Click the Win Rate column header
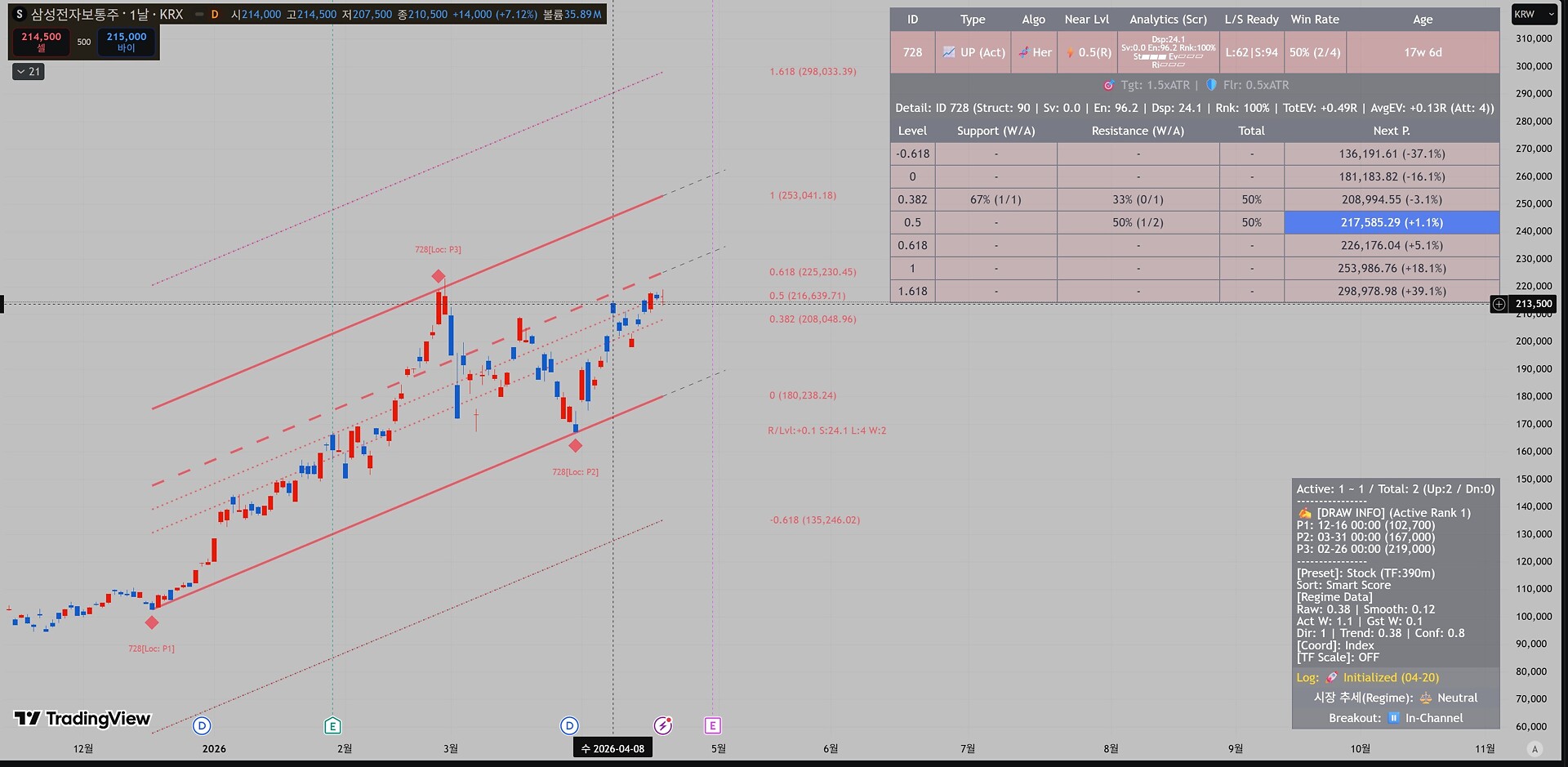This screenshot has height=767, width=1568. pos(1315,20)
